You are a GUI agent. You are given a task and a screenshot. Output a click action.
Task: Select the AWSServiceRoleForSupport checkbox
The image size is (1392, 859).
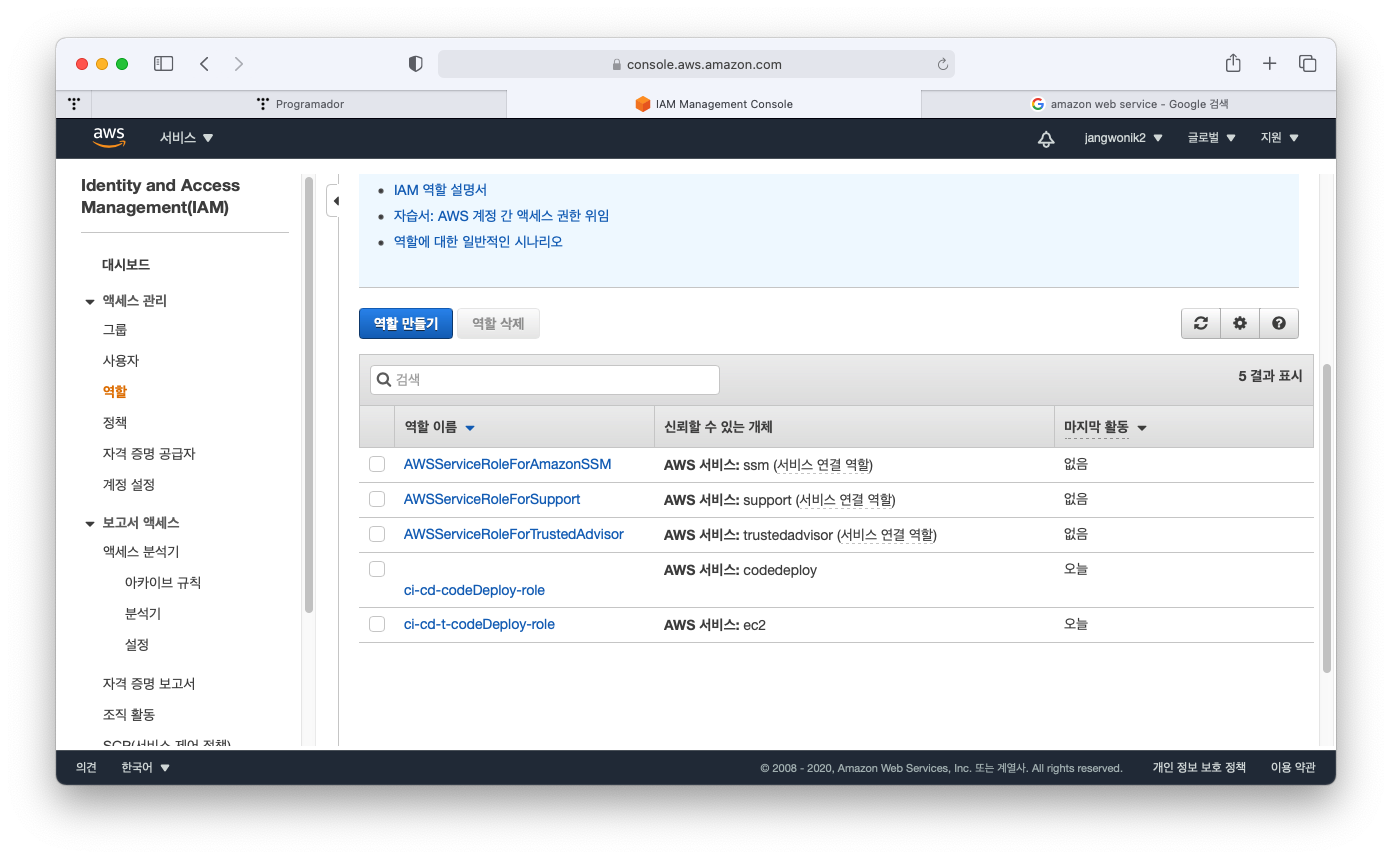(377, 499)
